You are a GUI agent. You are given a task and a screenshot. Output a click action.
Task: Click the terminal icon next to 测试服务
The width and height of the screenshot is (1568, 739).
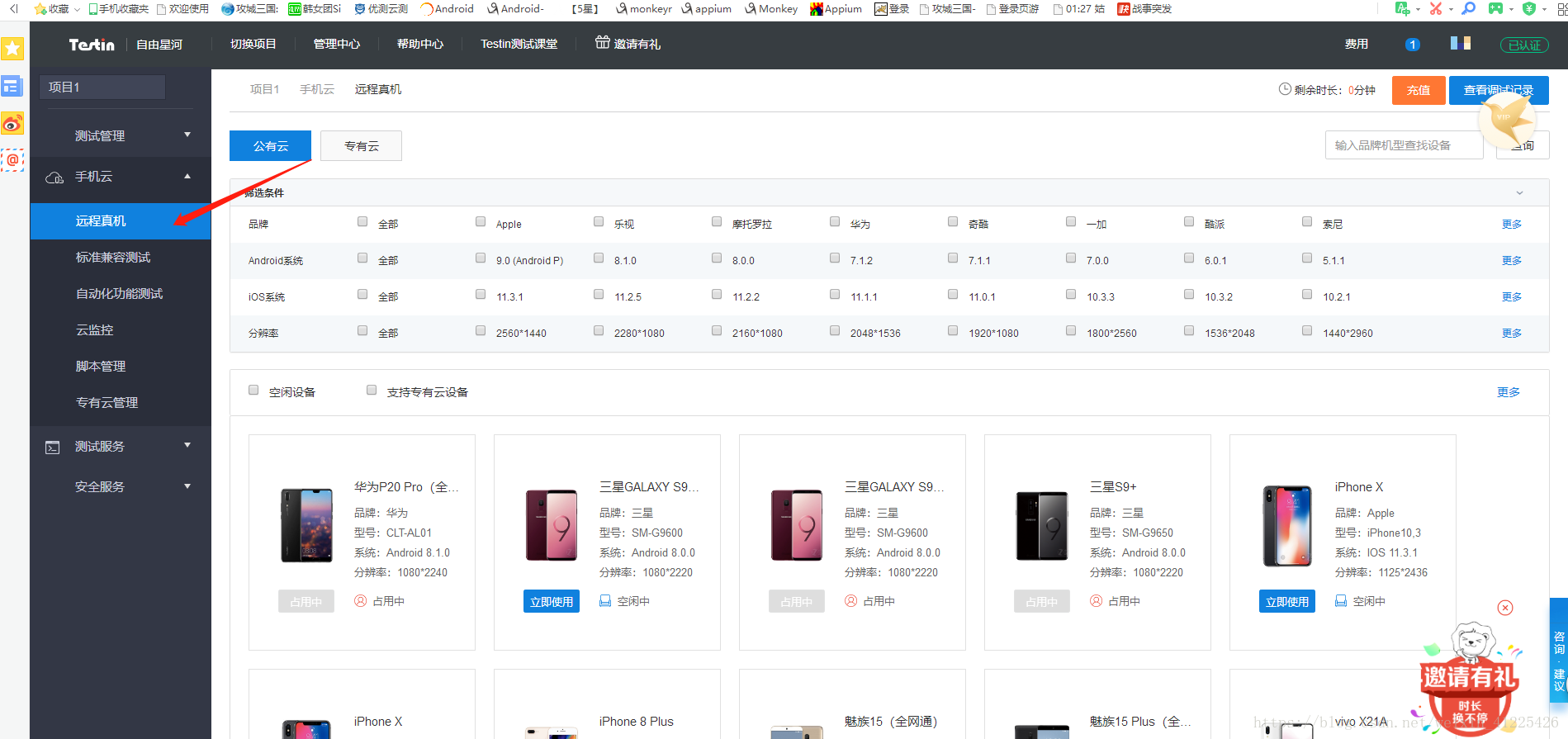[x=53, y=447]
